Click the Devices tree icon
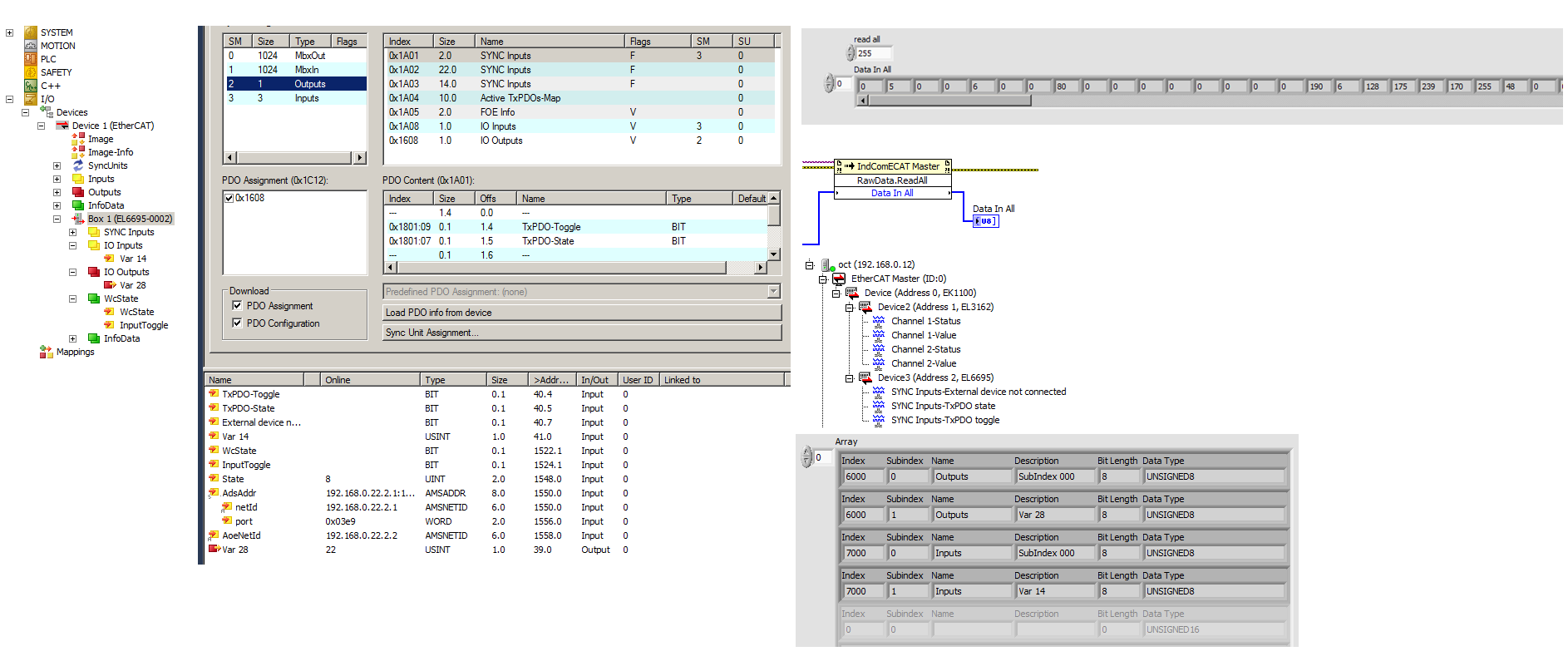 pyautogui.click(x=47, y=112)
